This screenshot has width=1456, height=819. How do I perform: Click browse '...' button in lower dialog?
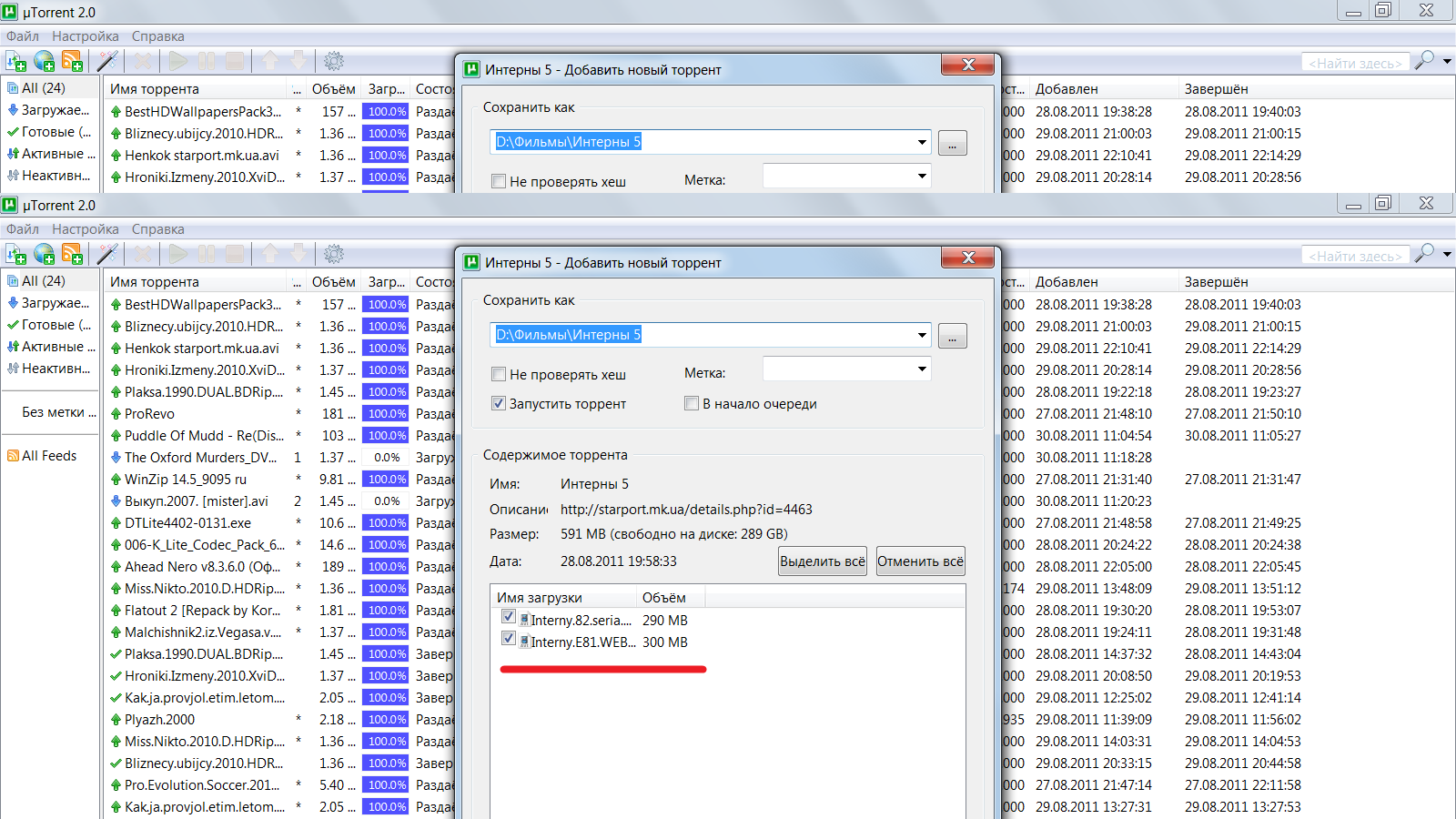coord(953,336)
